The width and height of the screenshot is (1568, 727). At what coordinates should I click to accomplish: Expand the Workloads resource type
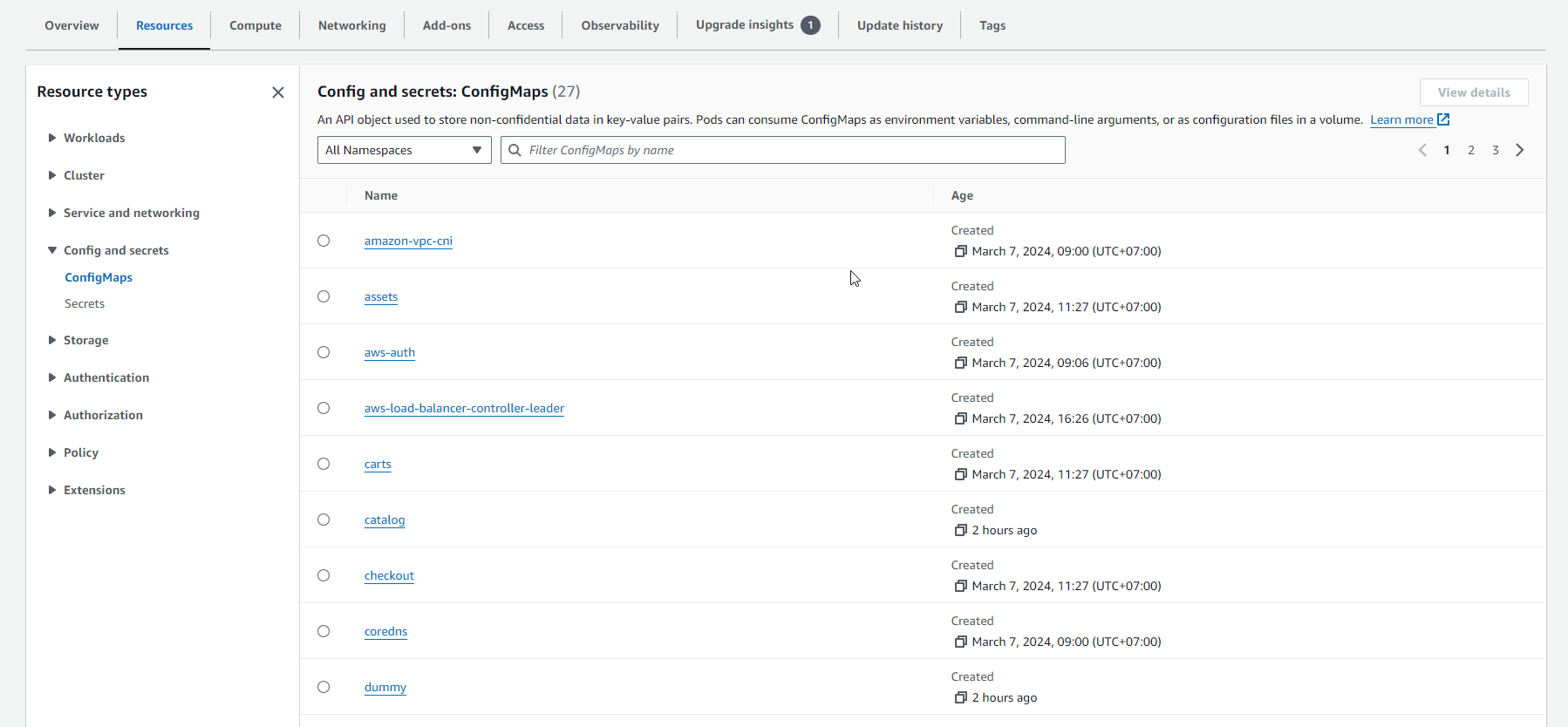tap(52, 138)
